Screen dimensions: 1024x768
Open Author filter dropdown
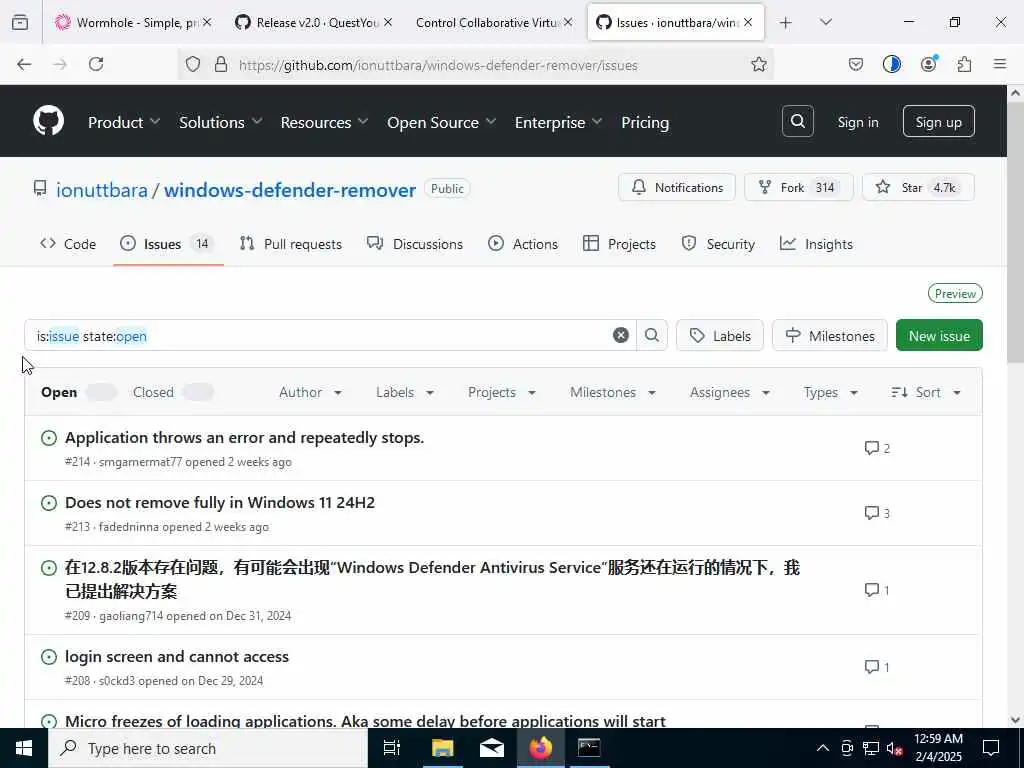[310, 392]
